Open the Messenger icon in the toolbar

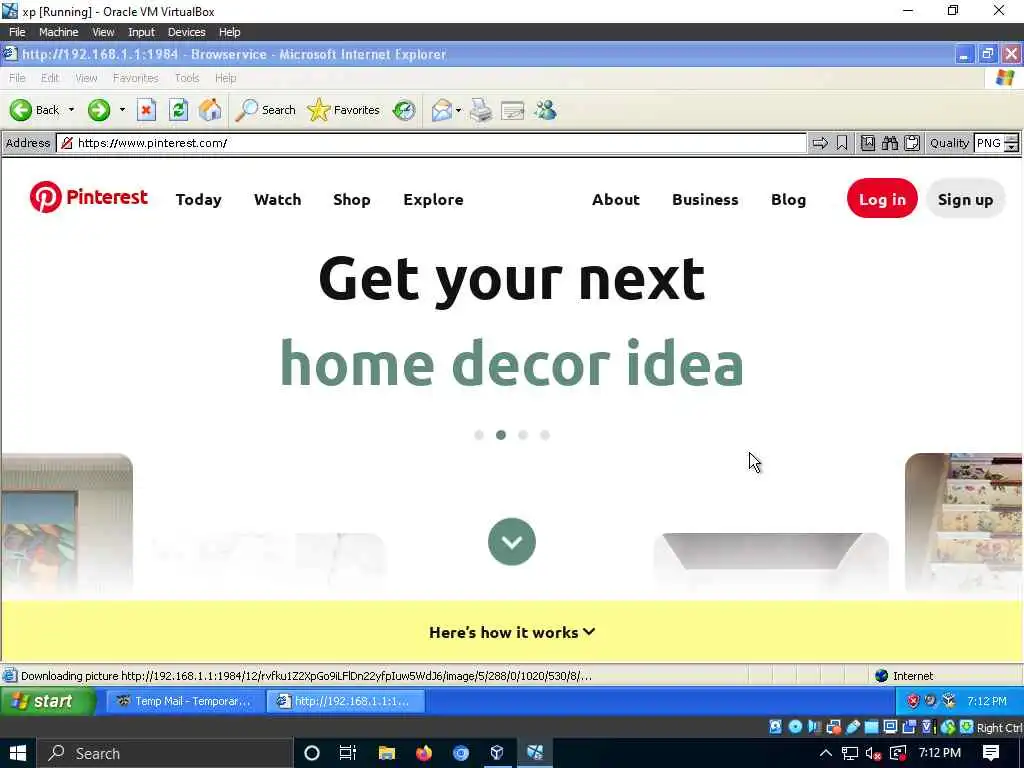[x=545, y=110]
